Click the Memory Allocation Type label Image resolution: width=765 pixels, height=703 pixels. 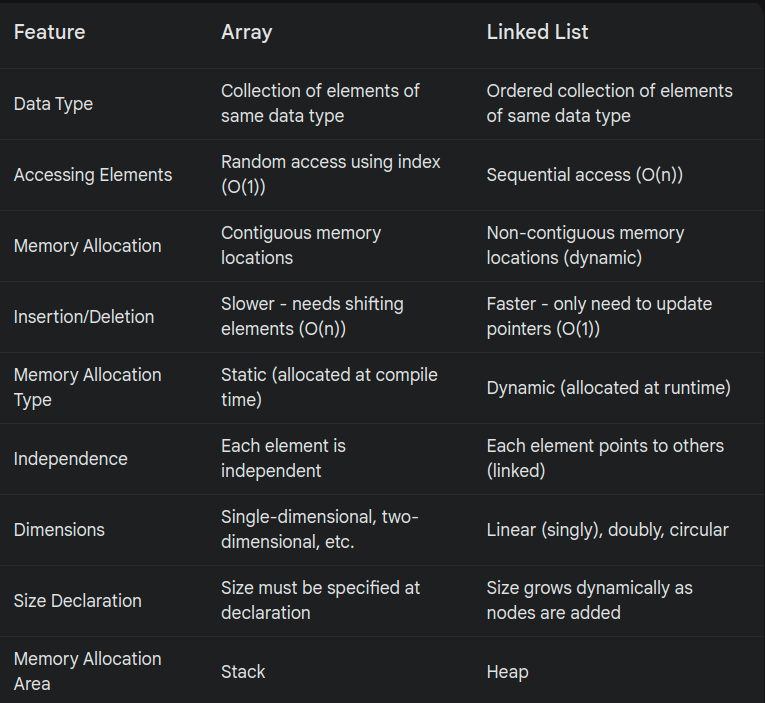point(87,387)
